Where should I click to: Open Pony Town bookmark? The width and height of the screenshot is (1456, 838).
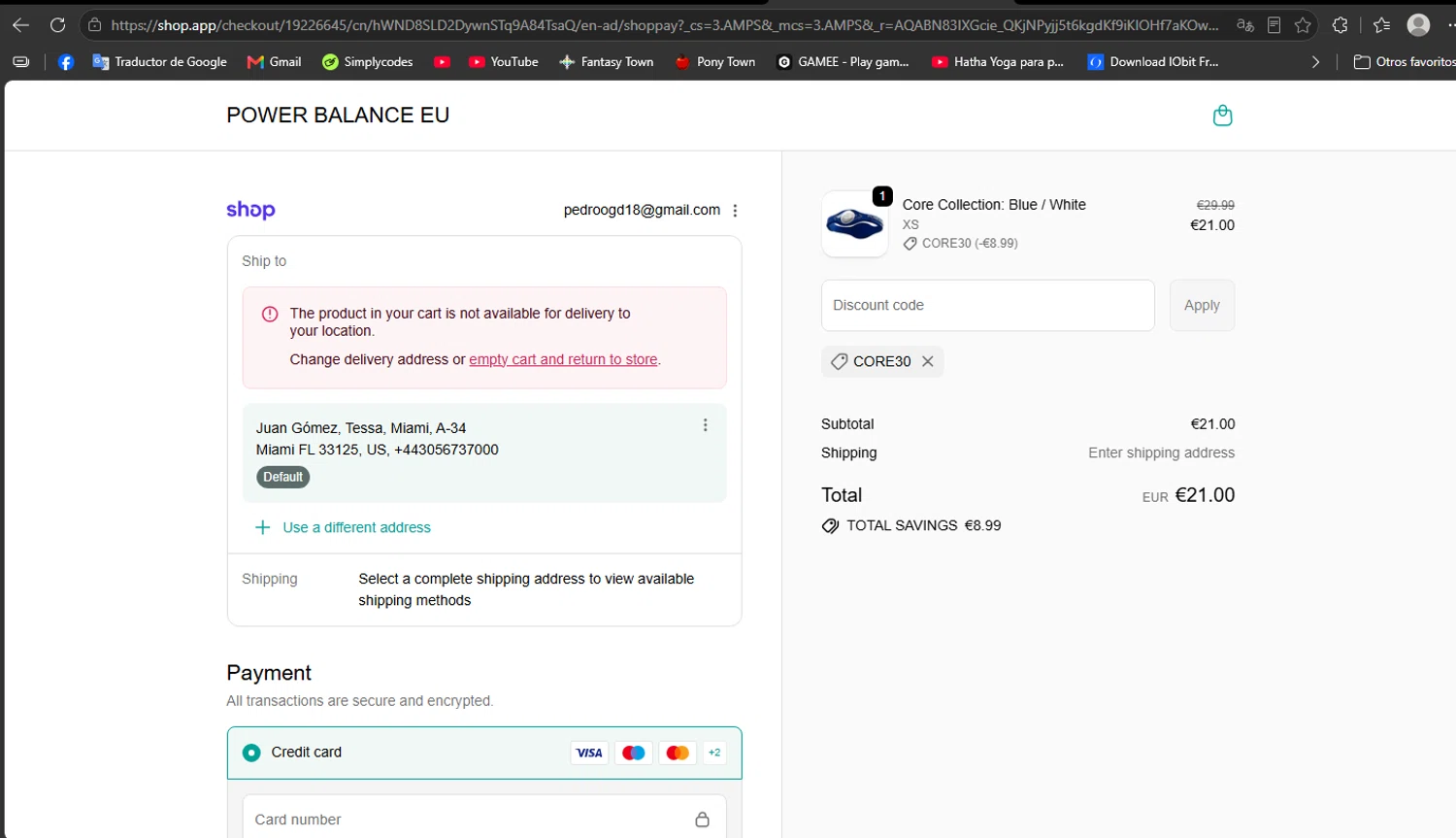click(715, 62)
